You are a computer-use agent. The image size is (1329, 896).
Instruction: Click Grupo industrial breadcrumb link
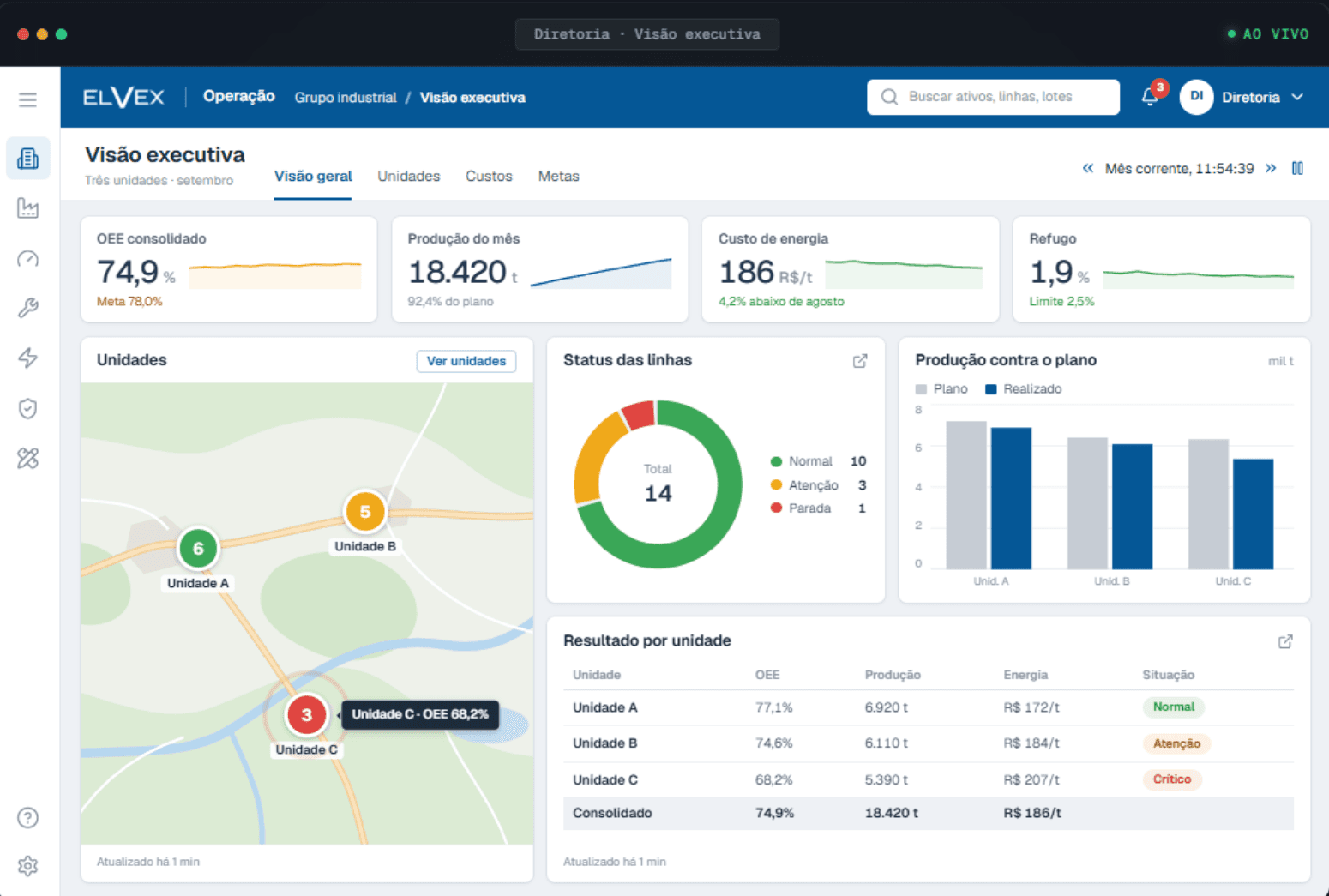pos(346,98)
